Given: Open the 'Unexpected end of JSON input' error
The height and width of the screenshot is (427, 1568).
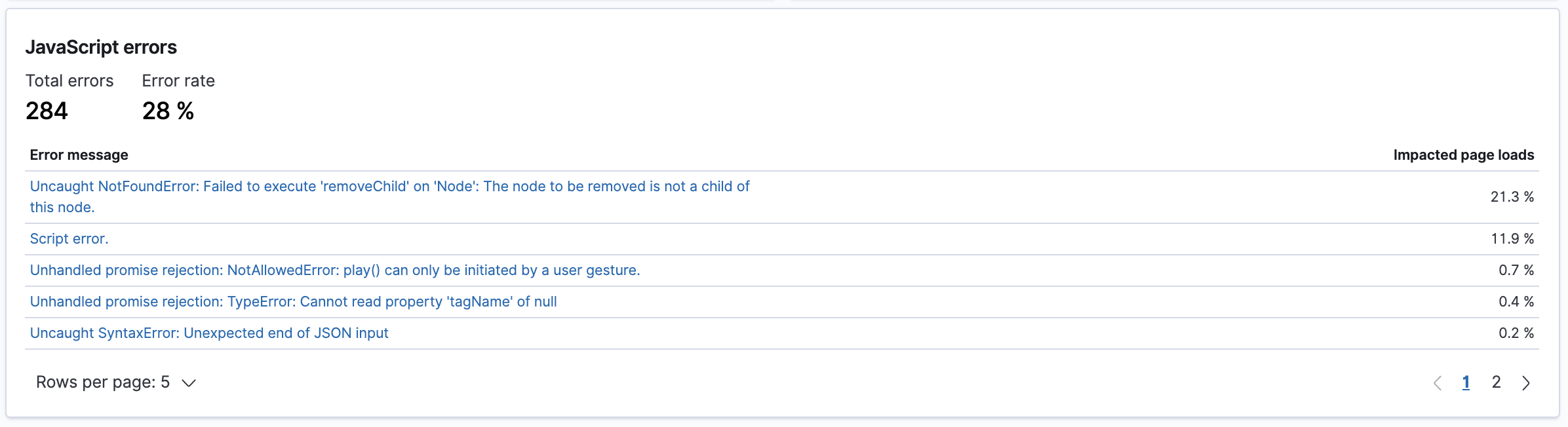Looking at the screenshot, I should (x=208, y=333).
